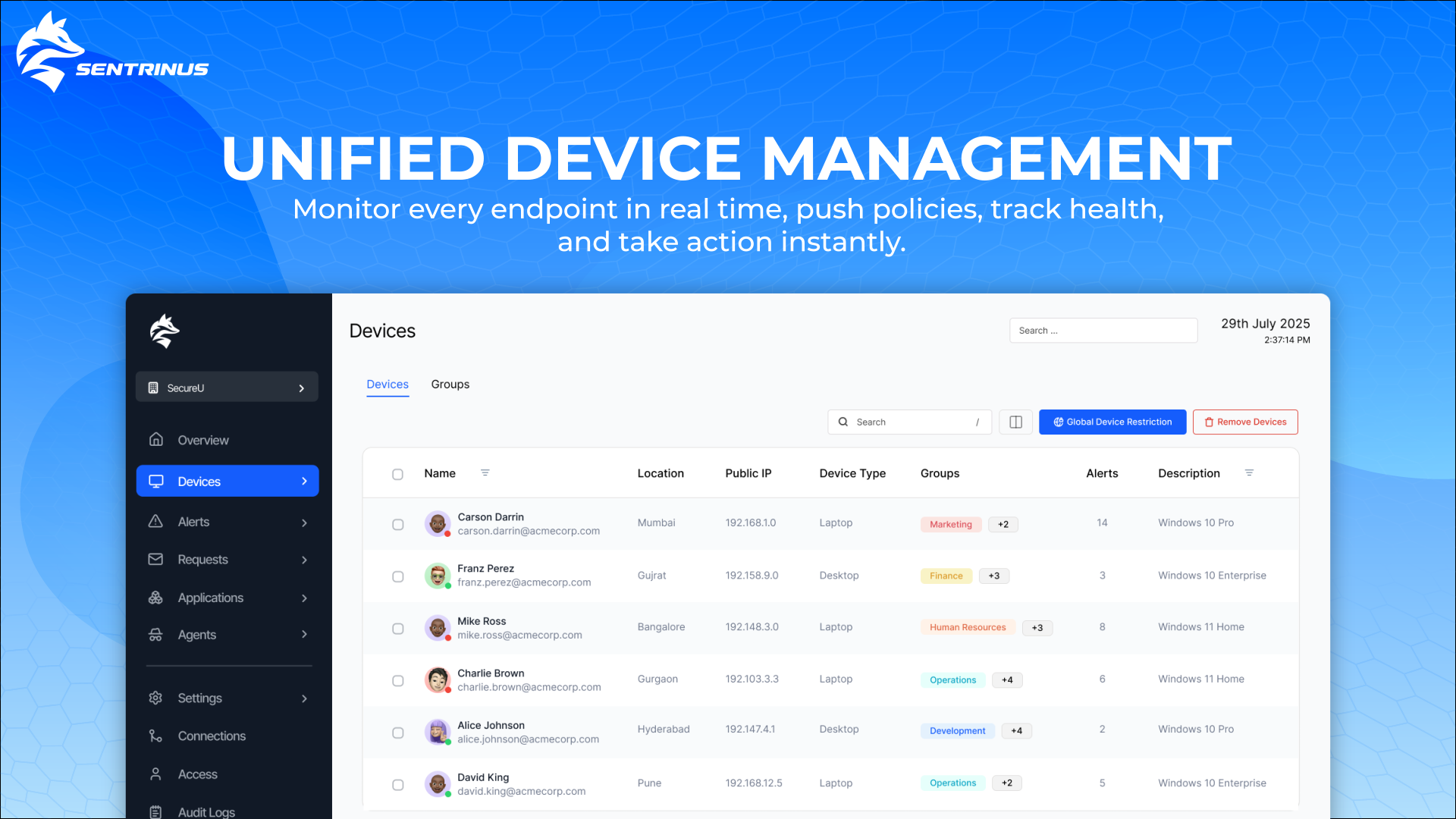Select Mike Ross's row checkbox
This screenshot has width=1456, height=819.
click(x=398, y=628)
